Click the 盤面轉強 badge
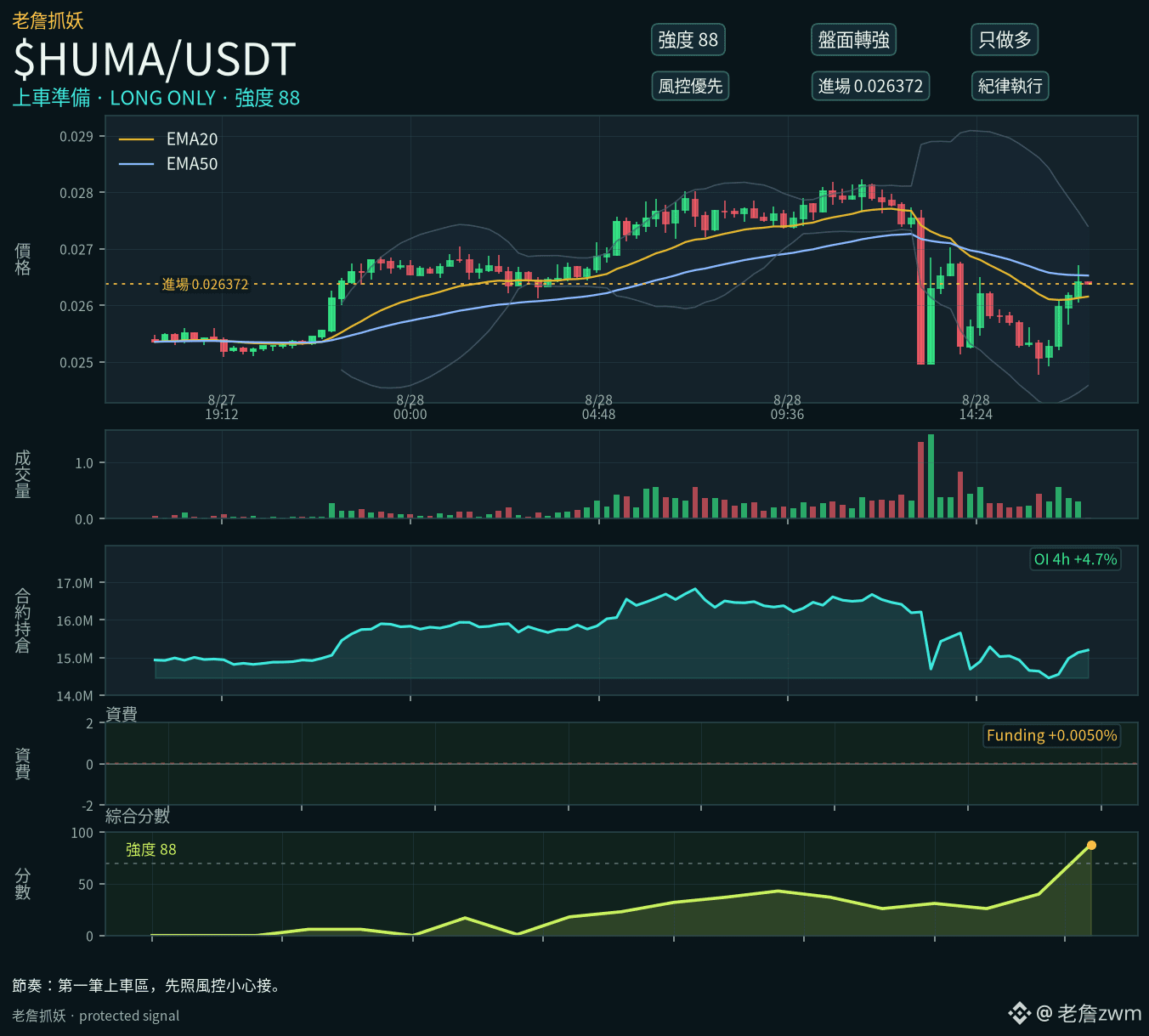 point(853,40)
